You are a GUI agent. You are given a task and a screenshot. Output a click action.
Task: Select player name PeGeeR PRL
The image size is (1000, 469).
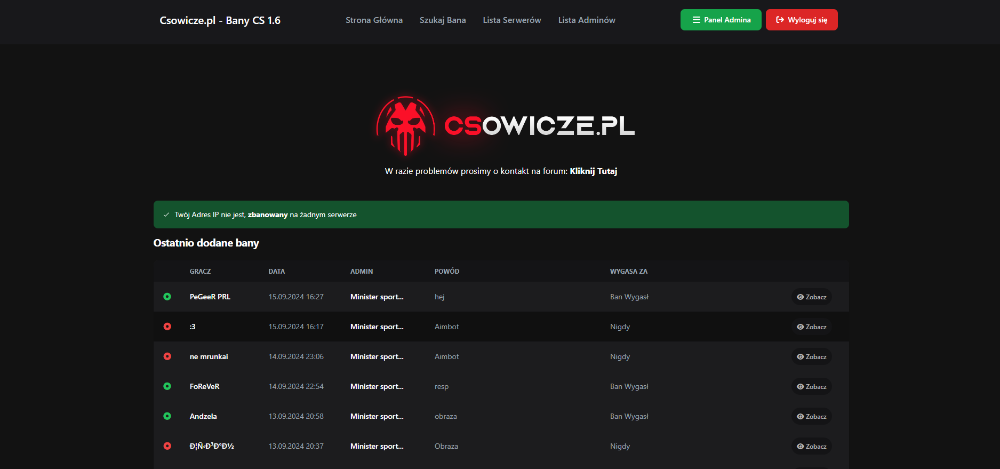[x=210, y=297]
